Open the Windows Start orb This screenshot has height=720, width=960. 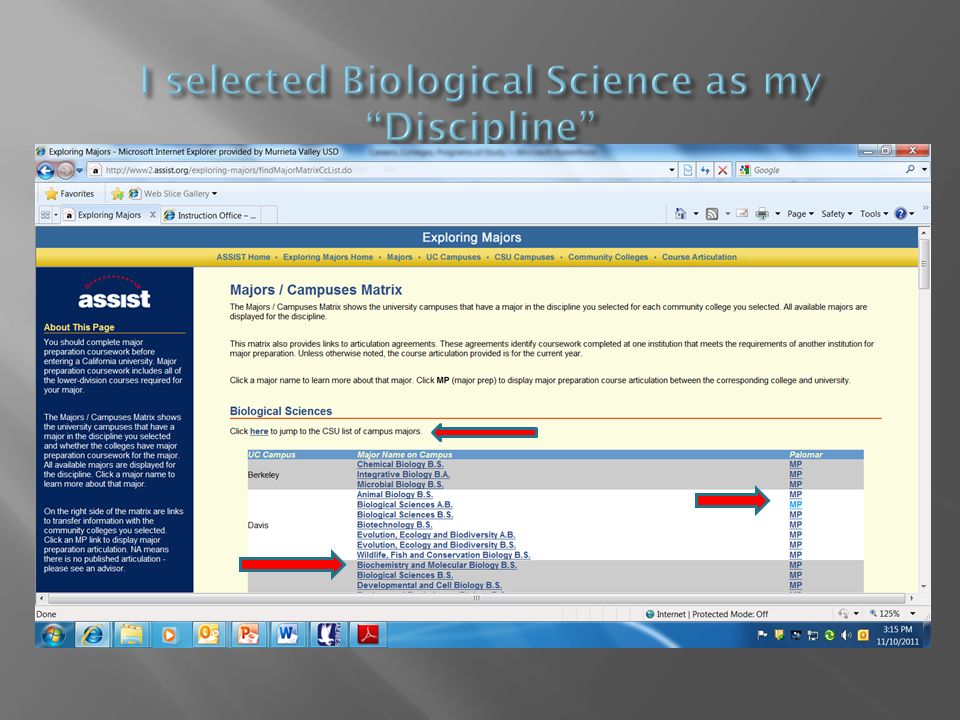pyautogui.click(x=54, y=635)
